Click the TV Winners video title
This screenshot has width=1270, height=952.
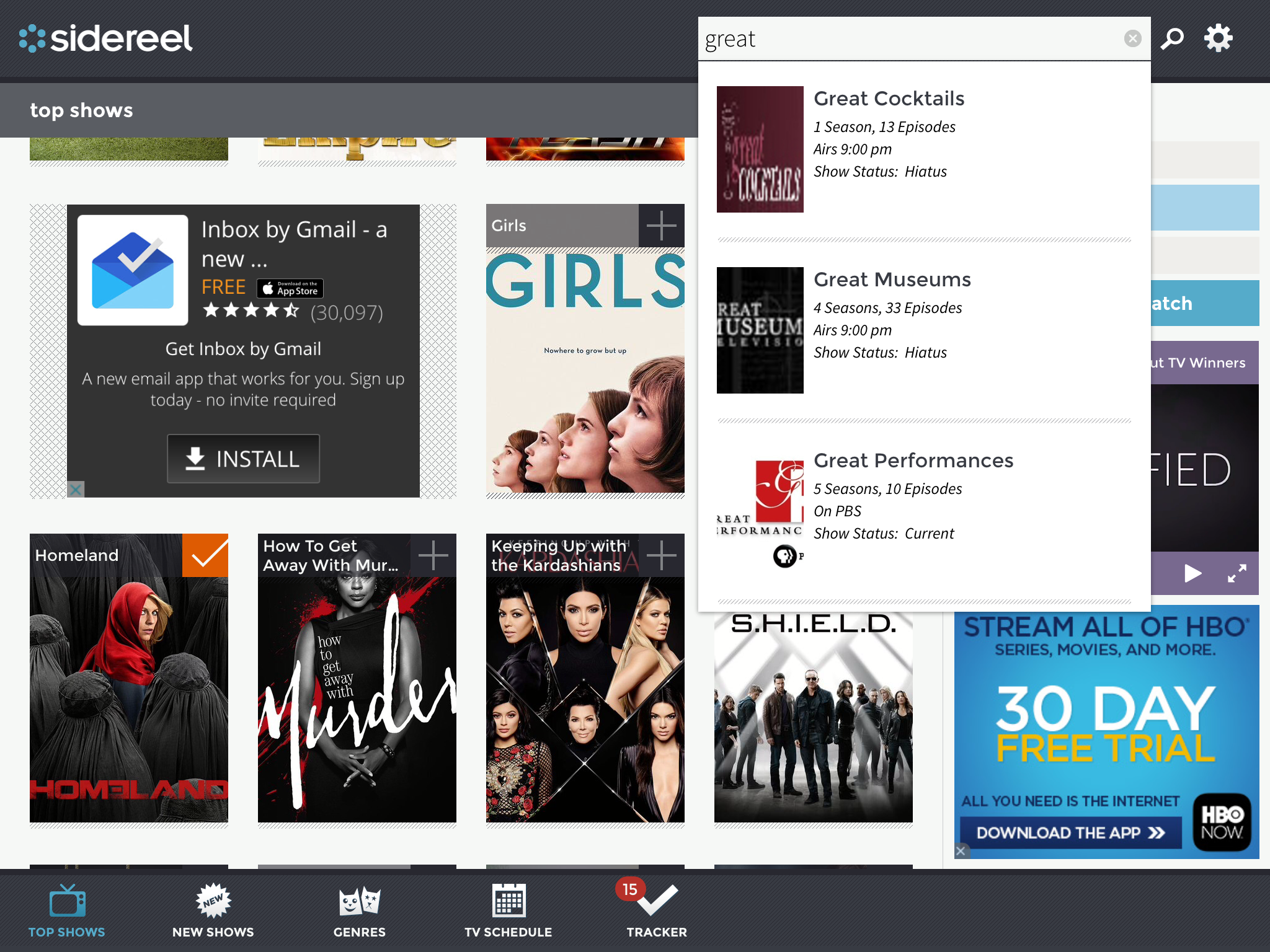pyautogui.click(x=1198, y=363)
